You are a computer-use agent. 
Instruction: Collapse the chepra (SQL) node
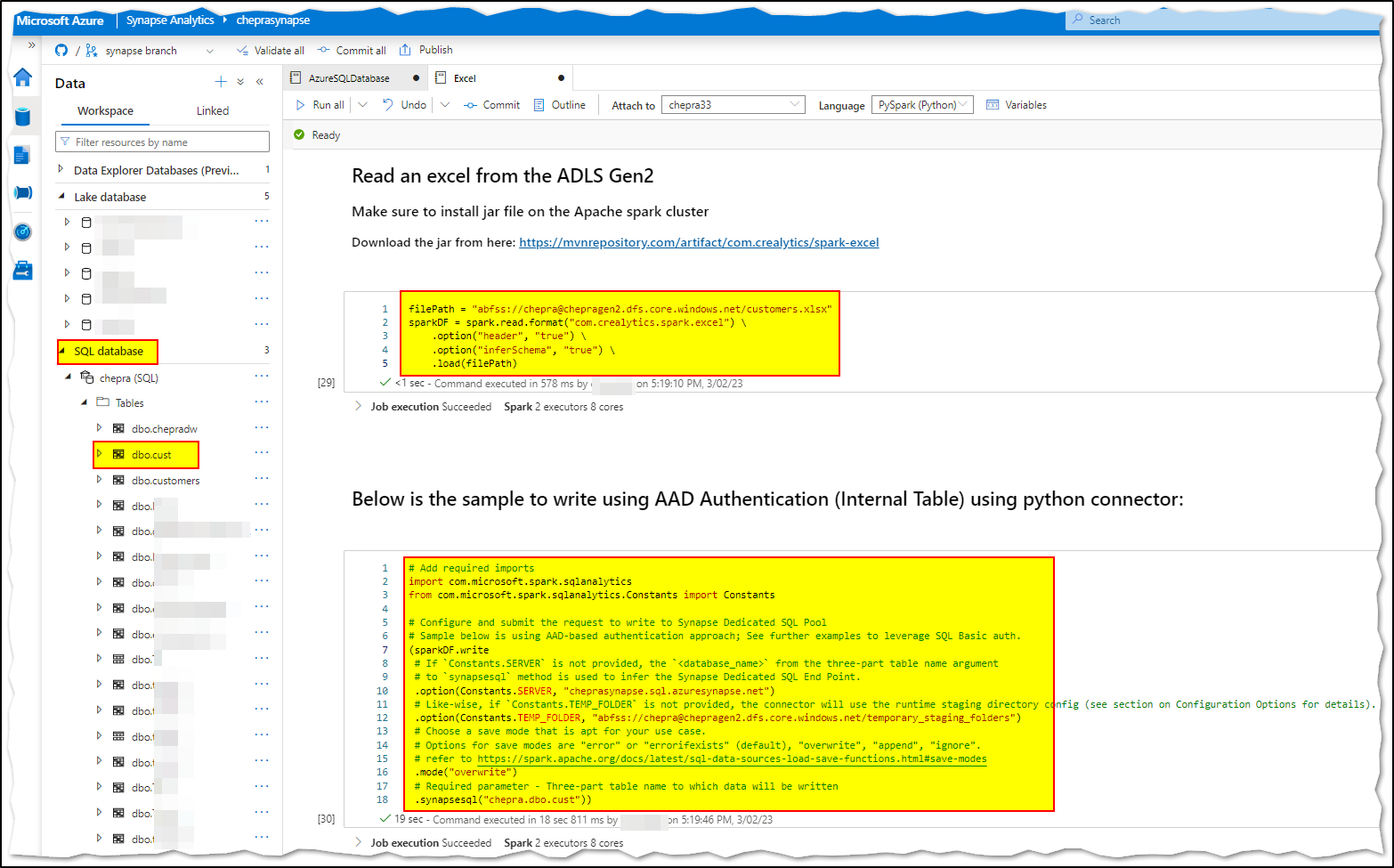click(68, 377)
